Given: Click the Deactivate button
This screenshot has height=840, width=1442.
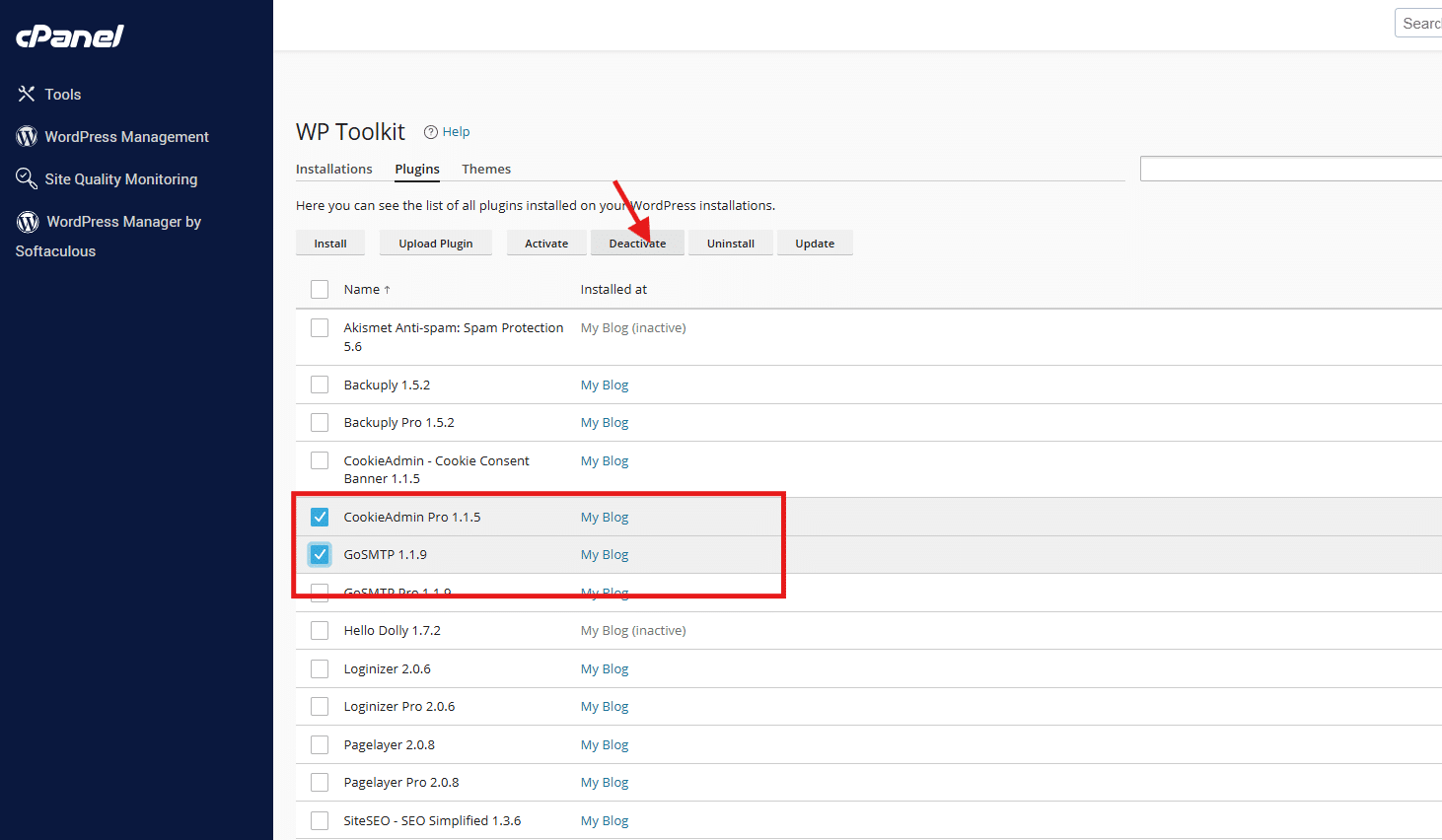Looking at the screenshot, I should click(x=637, y=243).
